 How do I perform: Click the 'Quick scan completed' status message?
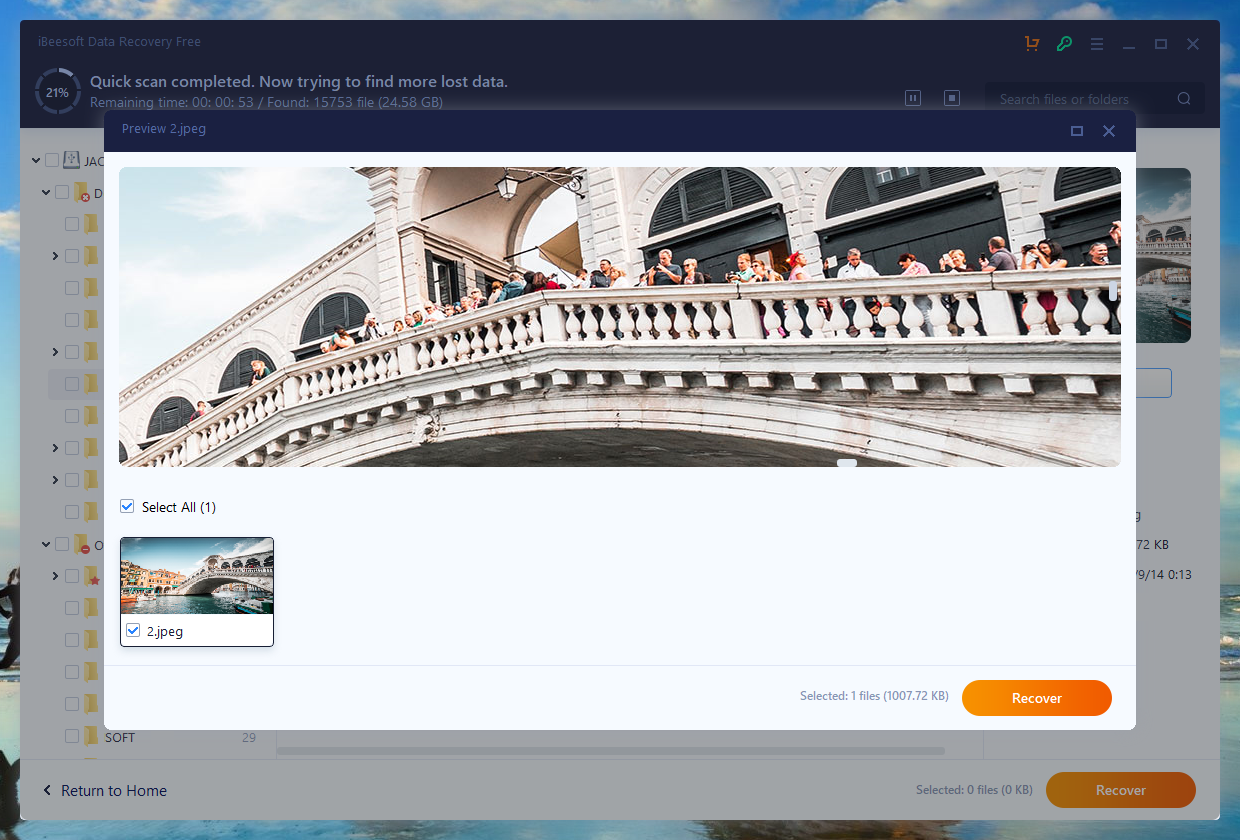(299, 82)
